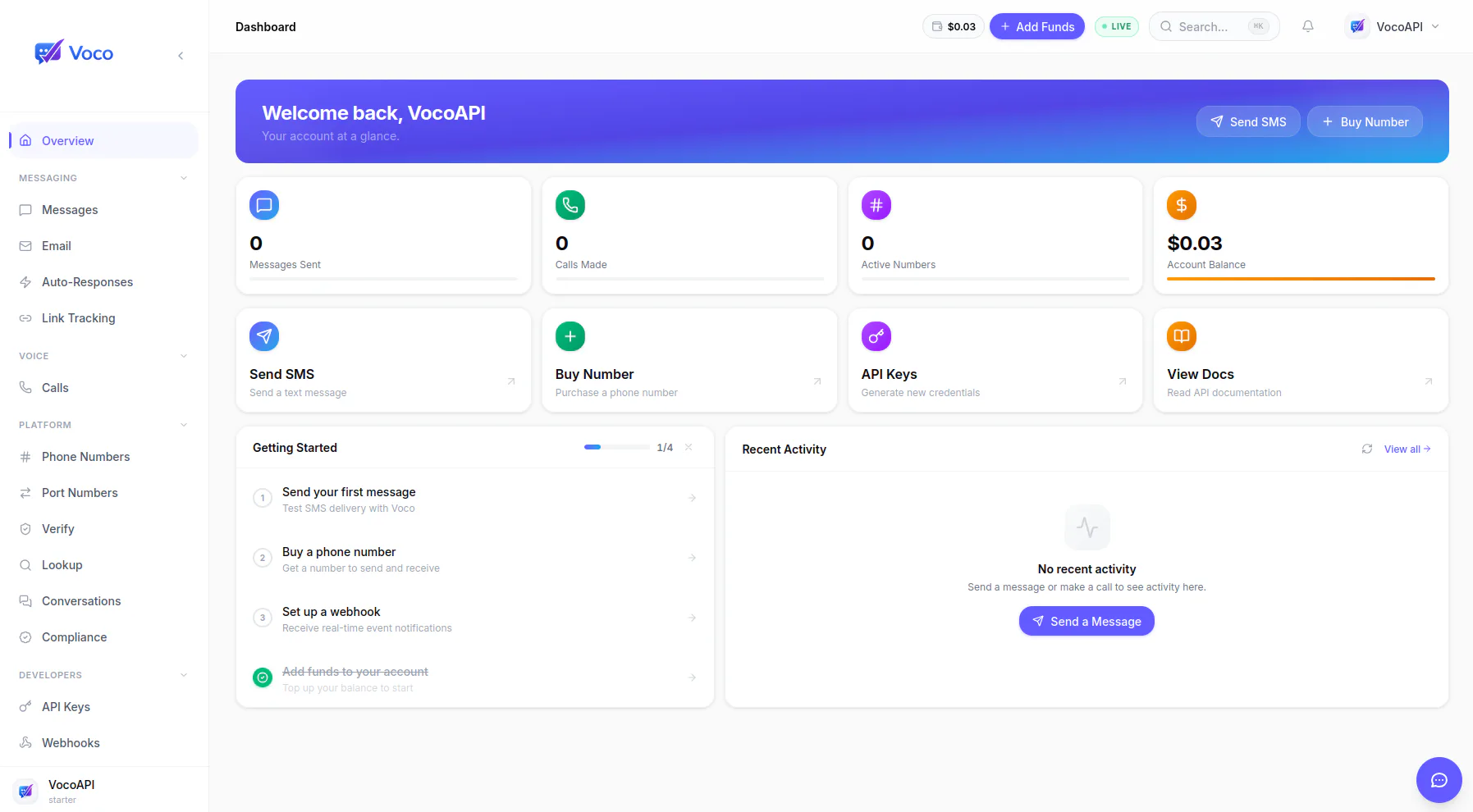The image size is (1473, 812).
Task: Click the orange Account Balance dollar icon
Action: click(1182, 205)
